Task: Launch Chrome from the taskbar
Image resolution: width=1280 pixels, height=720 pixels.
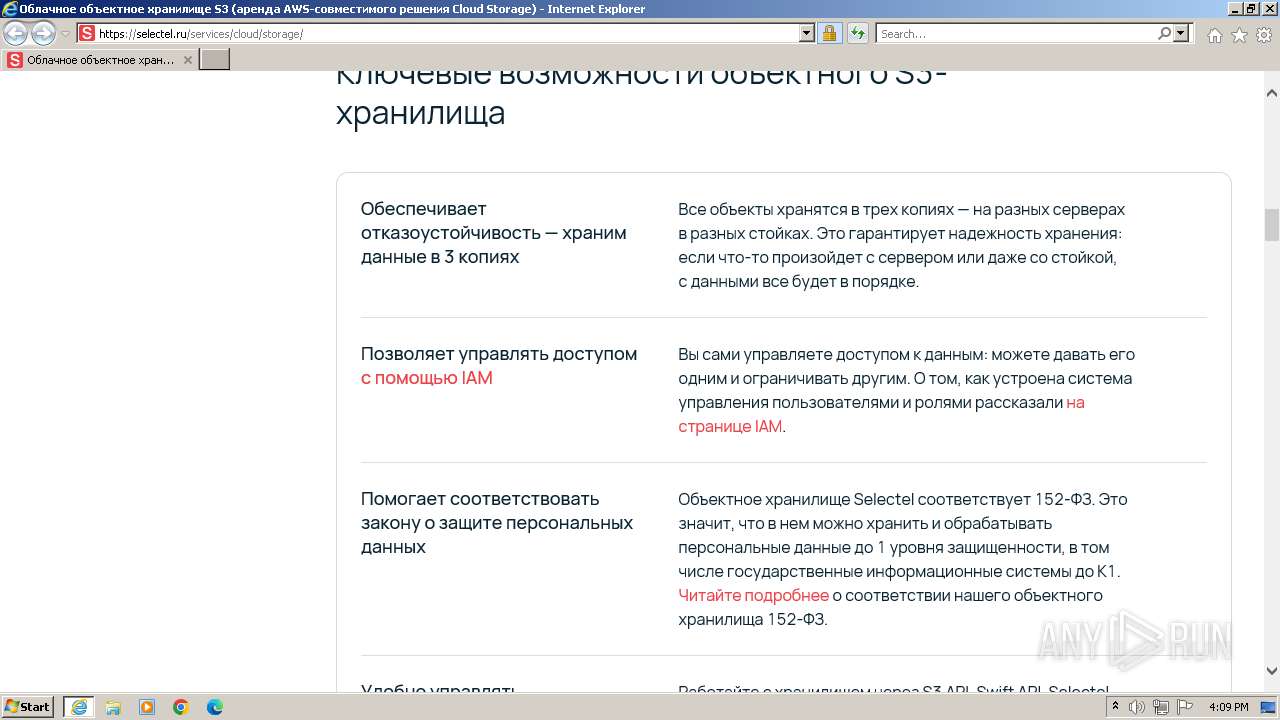Action: [181, 707]
